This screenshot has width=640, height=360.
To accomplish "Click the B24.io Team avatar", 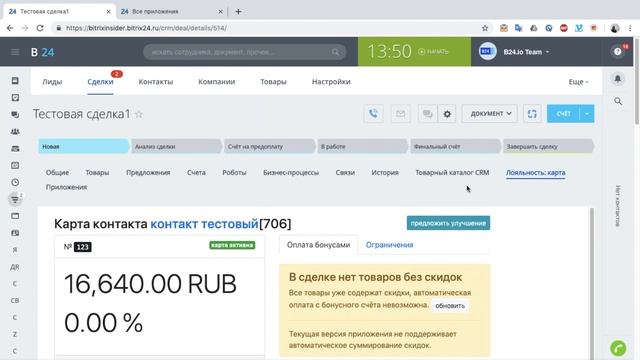I will 487,51.
